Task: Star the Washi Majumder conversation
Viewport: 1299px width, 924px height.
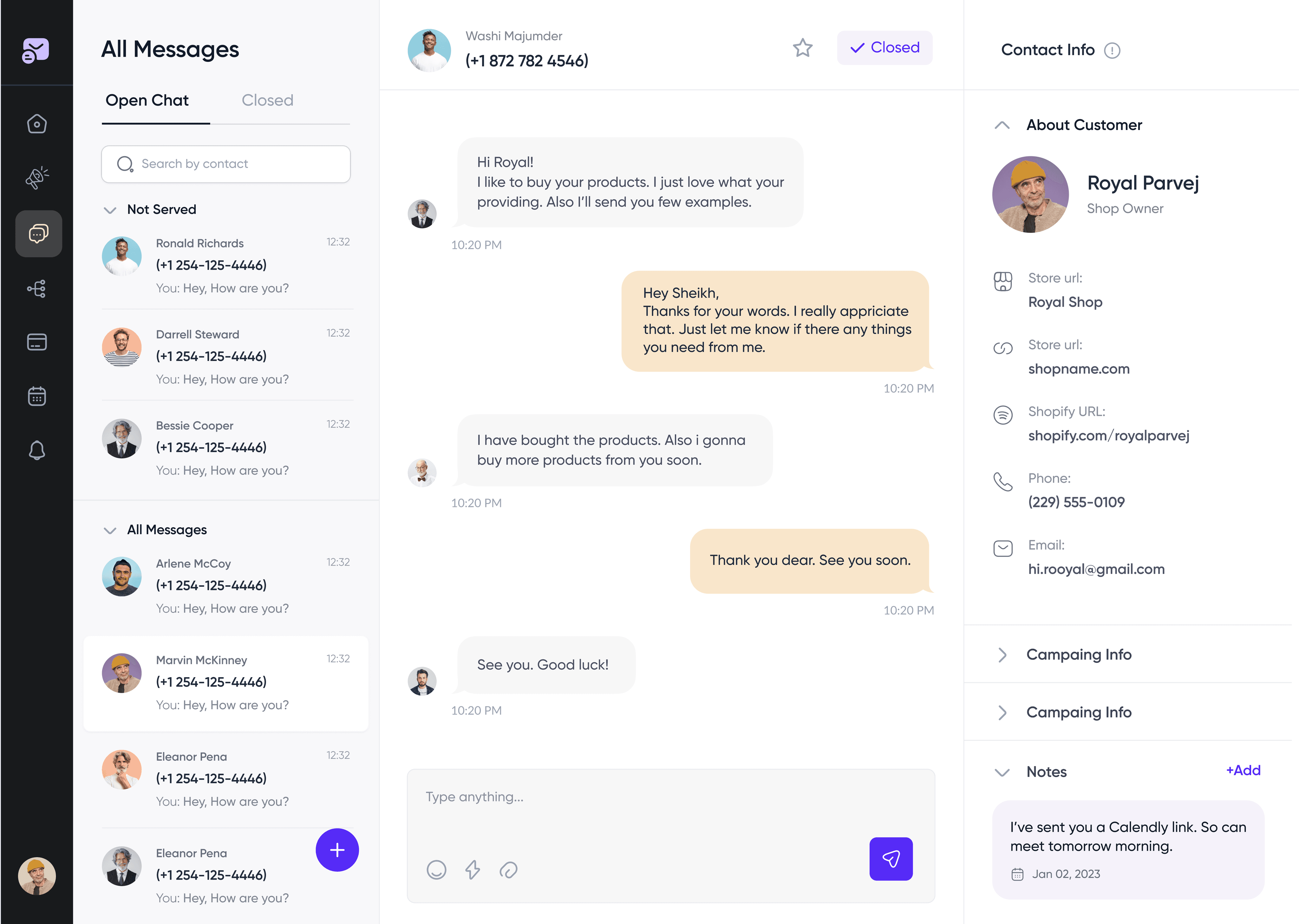Action: click(802, 48)
